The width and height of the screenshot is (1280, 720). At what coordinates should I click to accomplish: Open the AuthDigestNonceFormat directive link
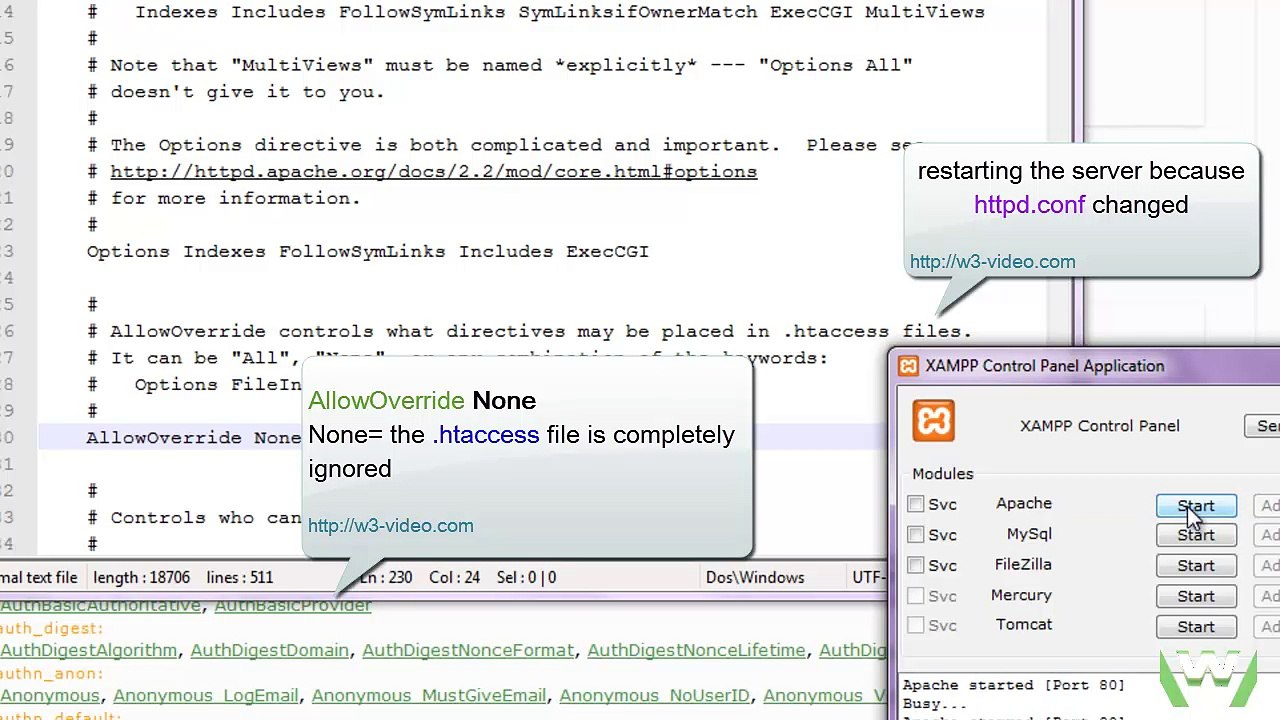coord(468,650)
